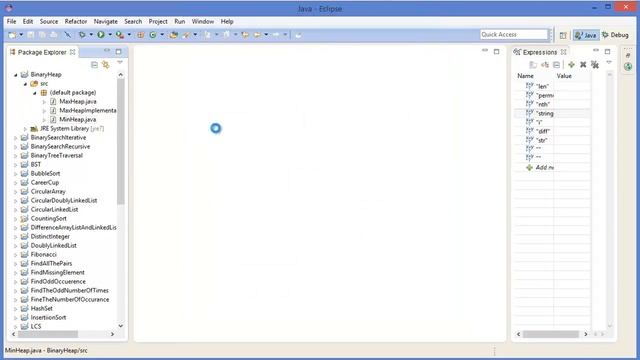Open the Source menu

[49, 22]
